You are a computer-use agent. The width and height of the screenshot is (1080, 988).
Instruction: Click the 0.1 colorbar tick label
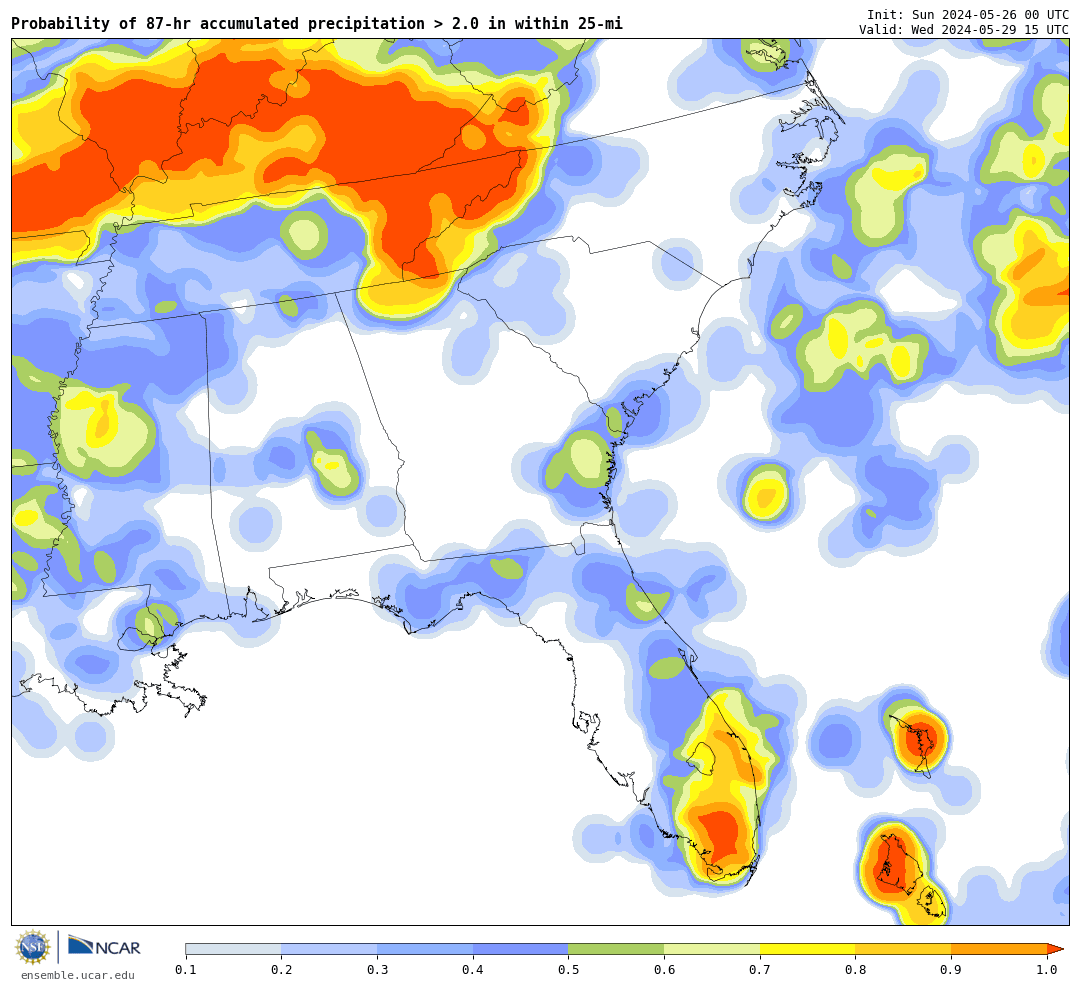pos(186,970)
